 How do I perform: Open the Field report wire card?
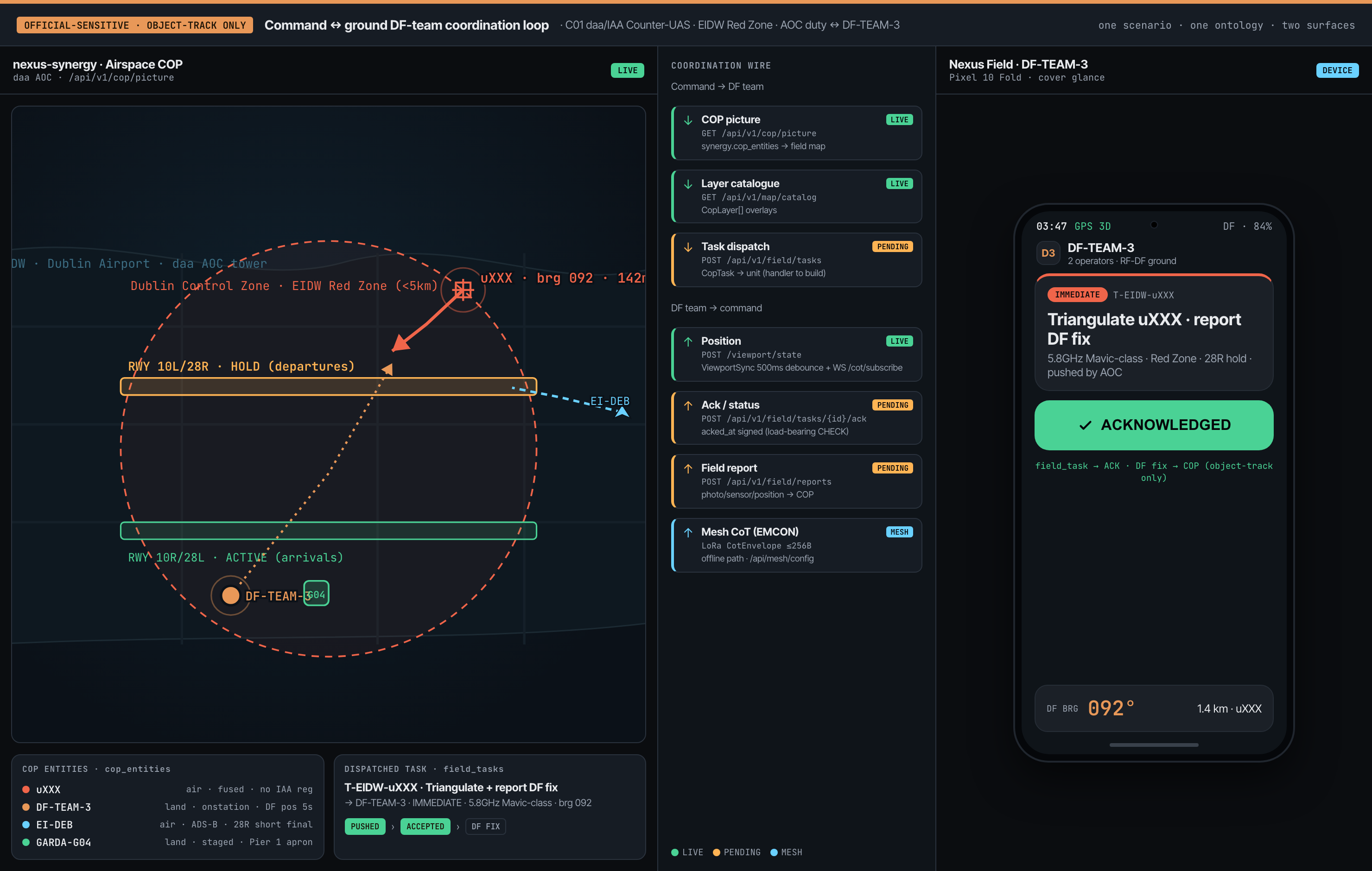796,481
